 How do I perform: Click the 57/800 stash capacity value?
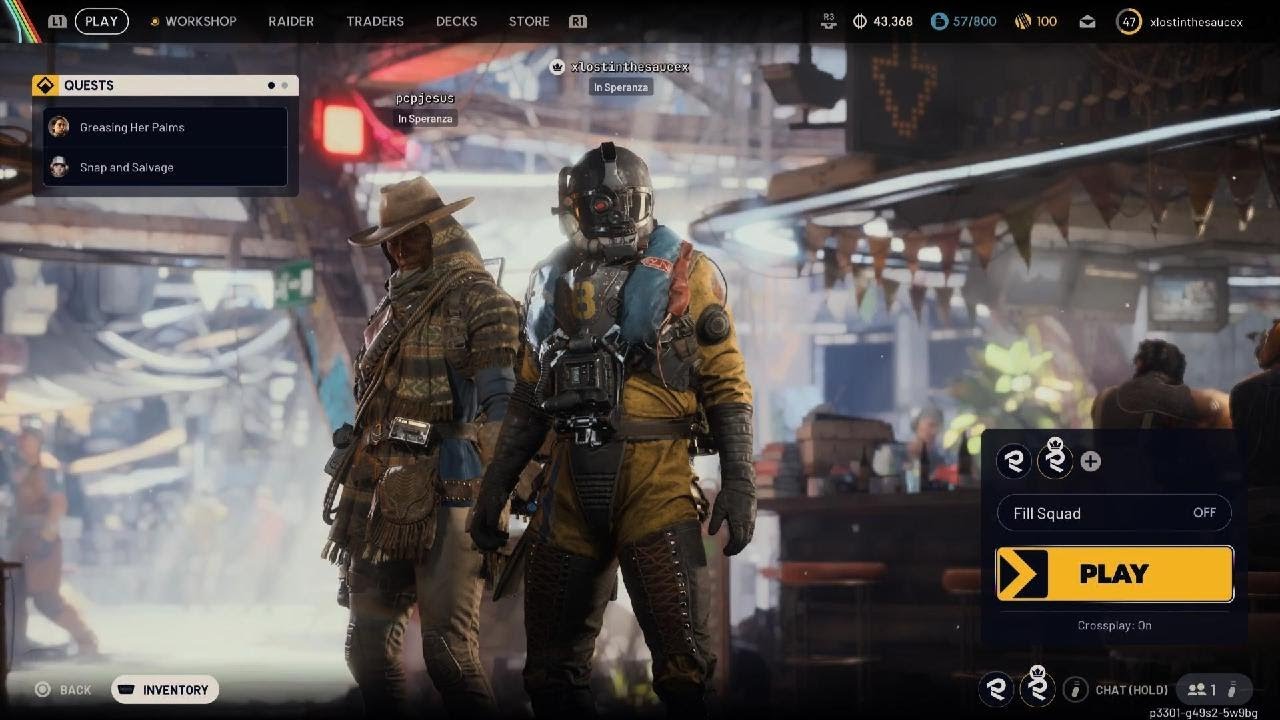975,21
